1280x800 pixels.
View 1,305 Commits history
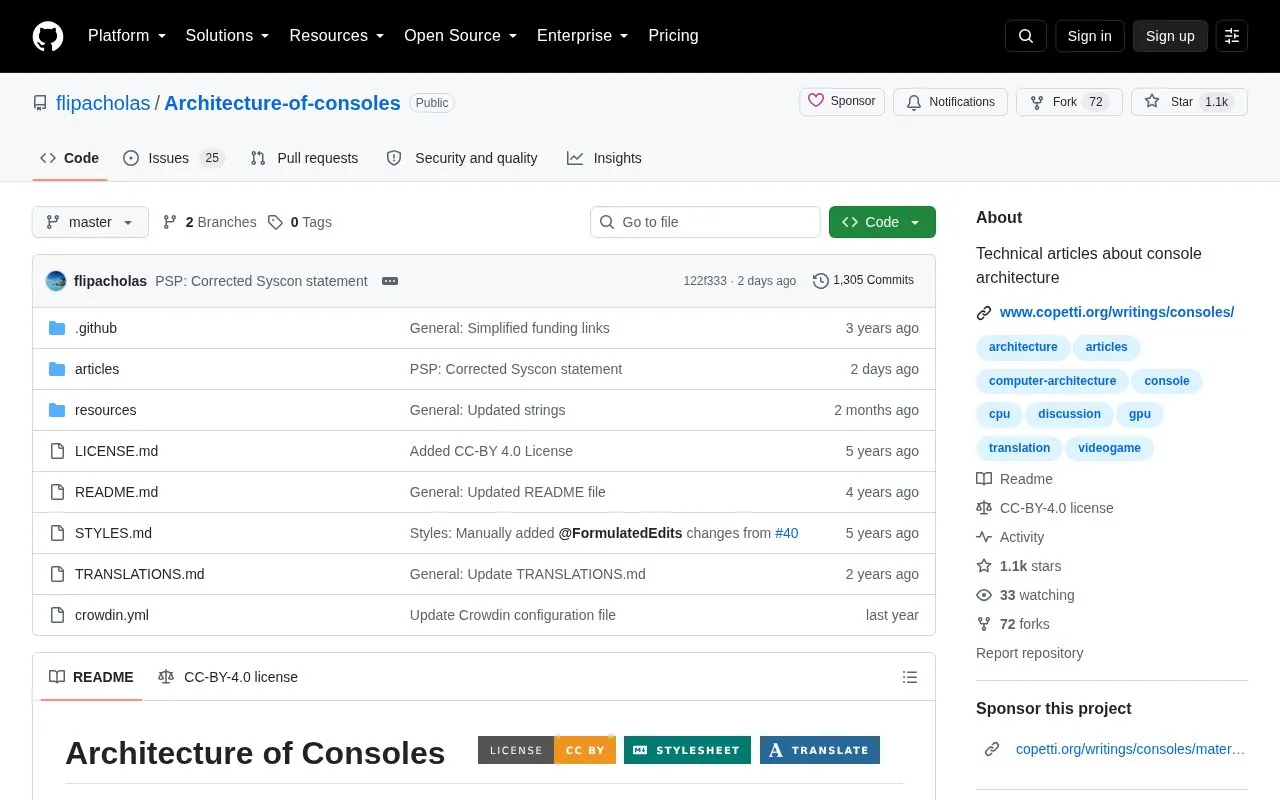tap(864, 281)
